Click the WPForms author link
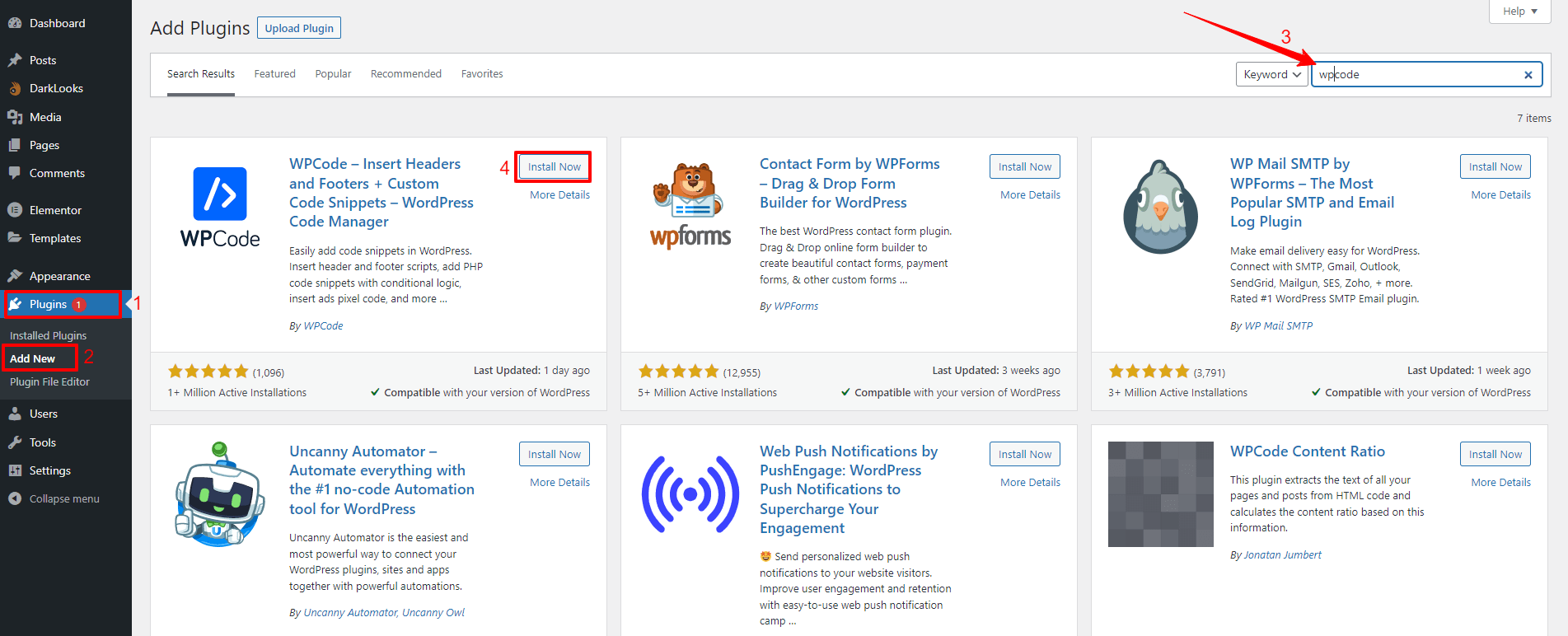Viewport: 1568px width, 636px height. click(x=796, y=306)
